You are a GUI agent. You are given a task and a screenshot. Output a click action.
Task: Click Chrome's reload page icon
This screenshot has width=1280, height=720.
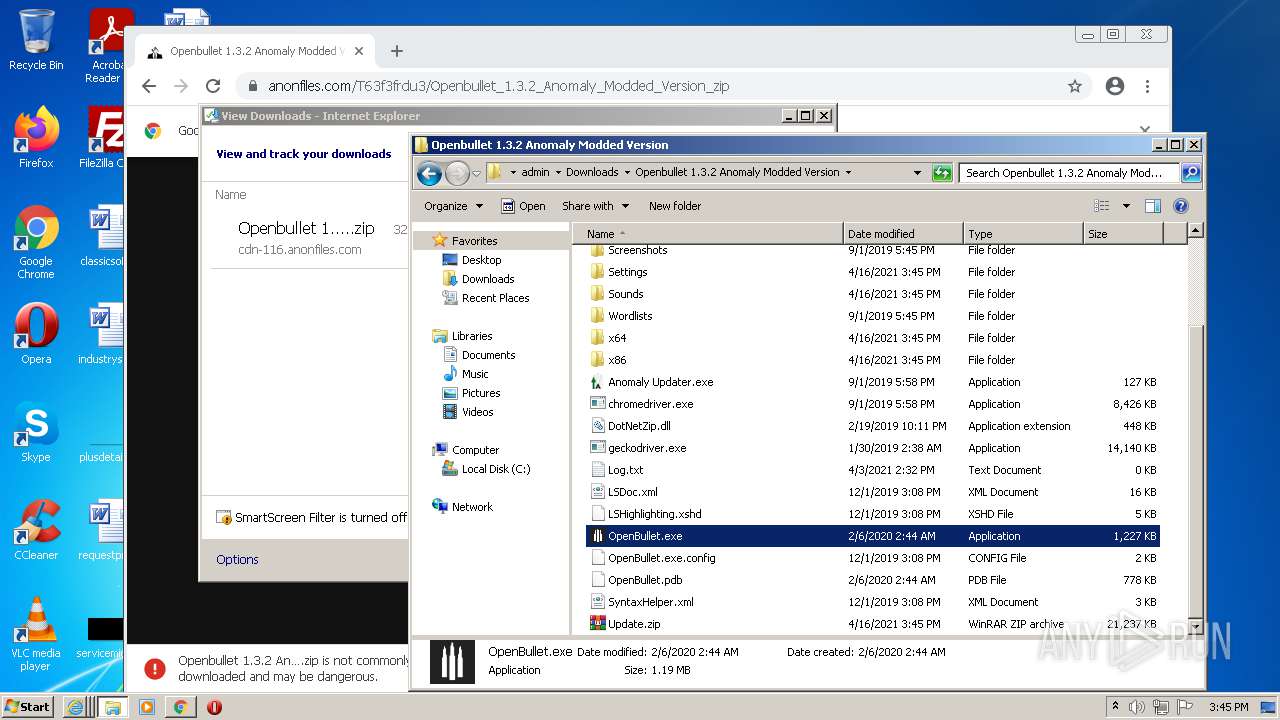point(213,86)
